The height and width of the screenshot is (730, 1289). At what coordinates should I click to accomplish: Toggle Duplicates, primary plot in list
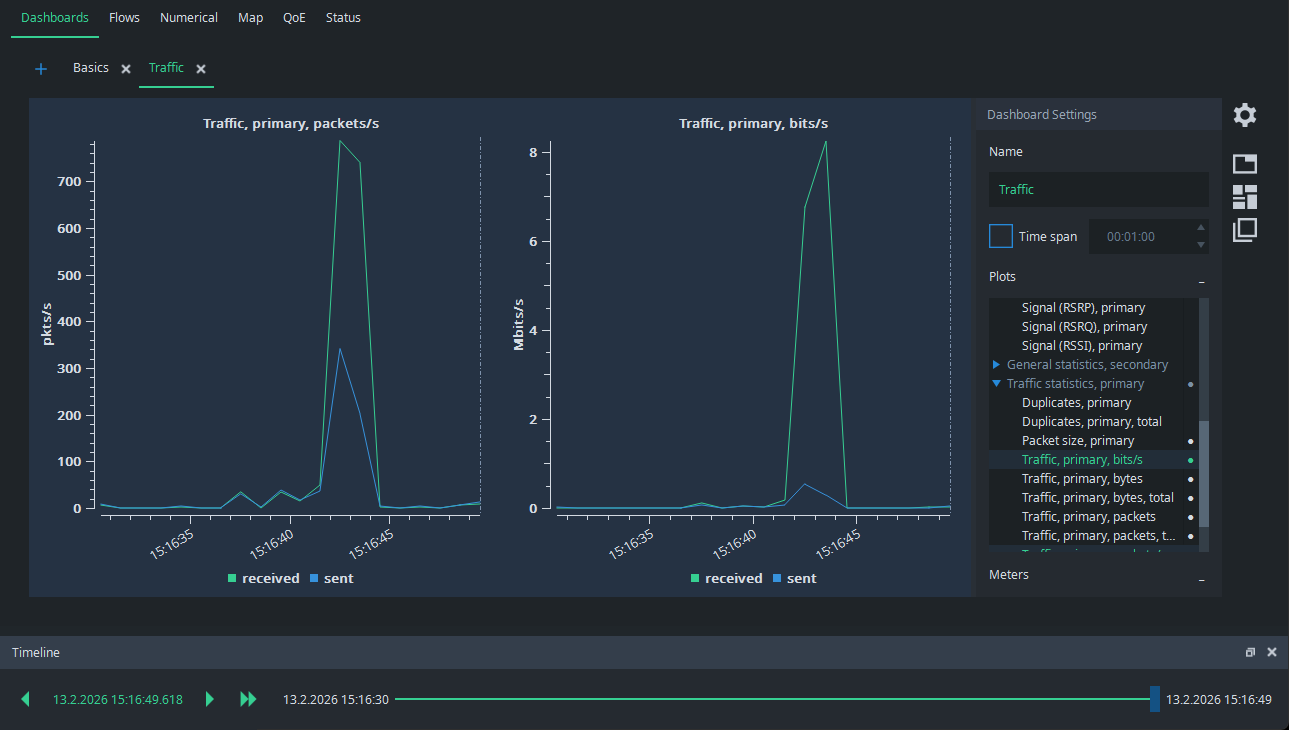click(x=1076, y=403)
